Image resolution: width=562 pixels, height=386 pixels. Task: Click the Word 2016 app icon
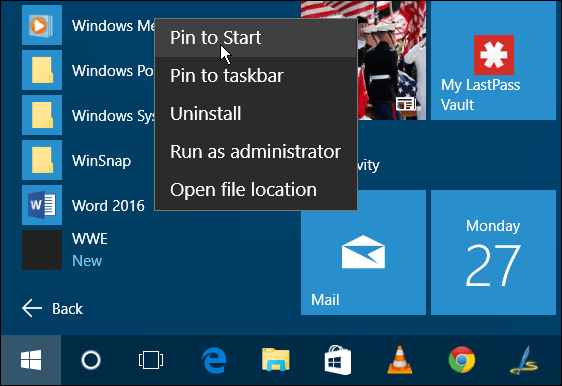pos(42,205)
